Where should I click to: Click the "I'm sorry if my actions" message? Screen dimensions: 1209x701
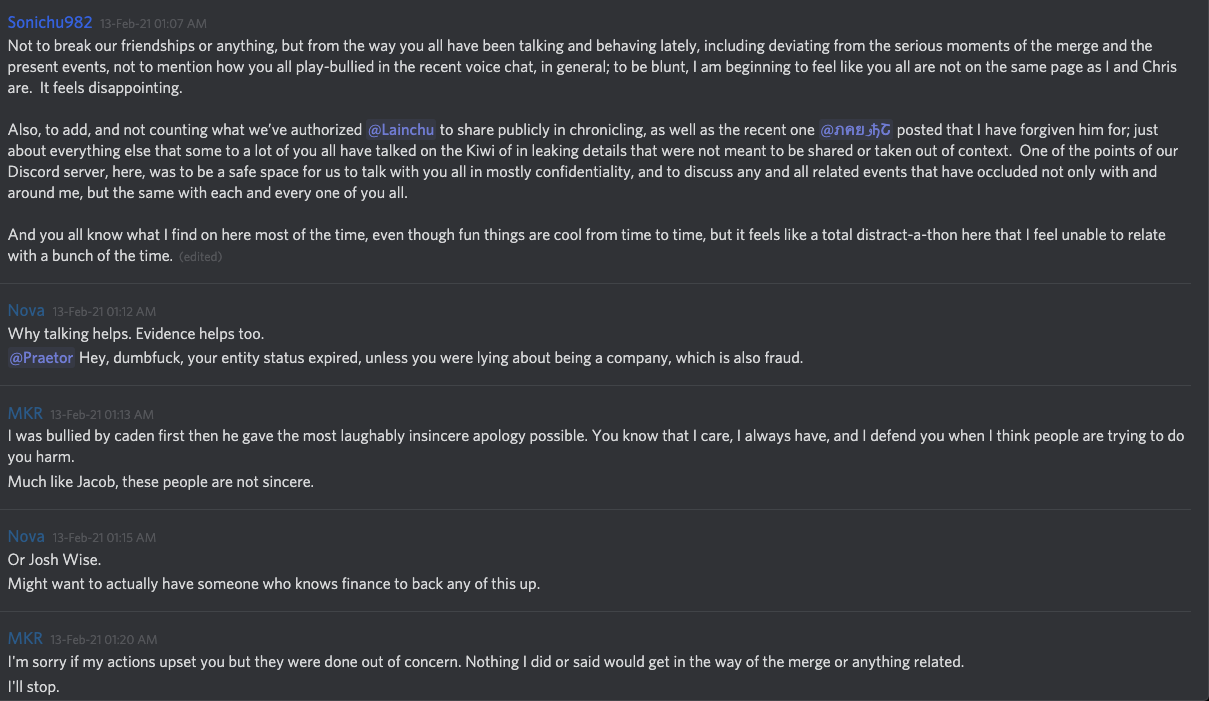(485, 662)
